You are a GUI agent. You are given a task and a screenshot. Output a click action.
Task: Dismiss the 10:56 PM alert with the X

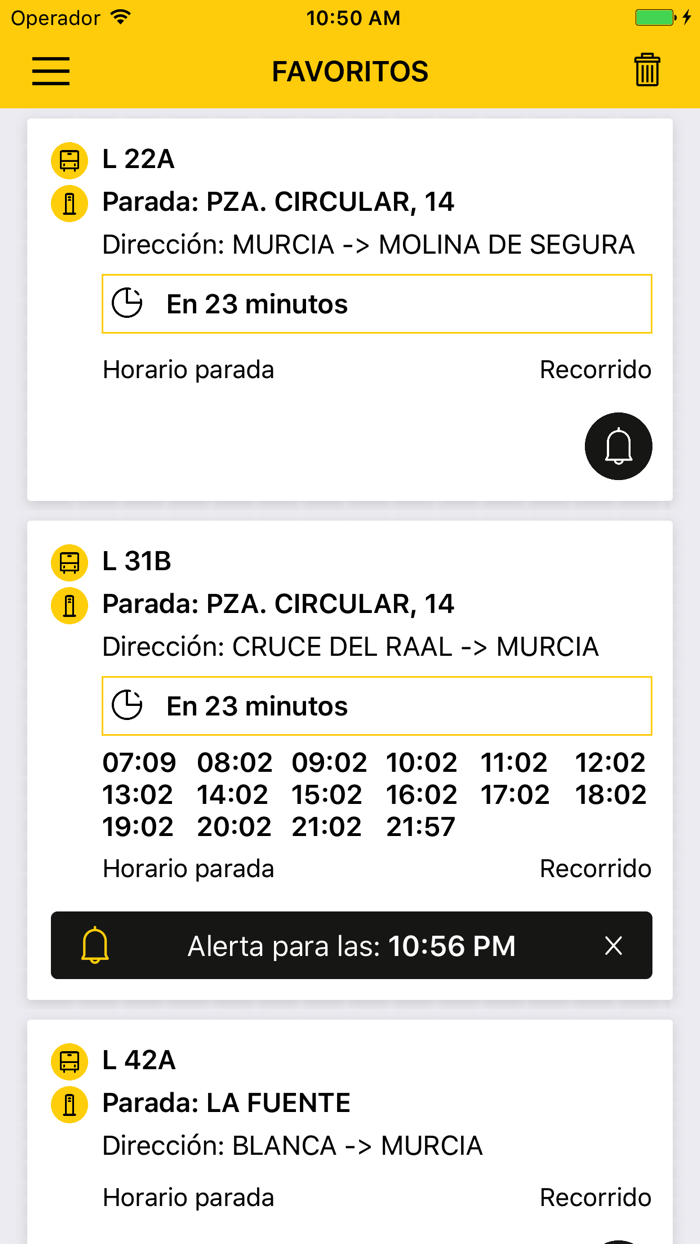click(614, 944)
